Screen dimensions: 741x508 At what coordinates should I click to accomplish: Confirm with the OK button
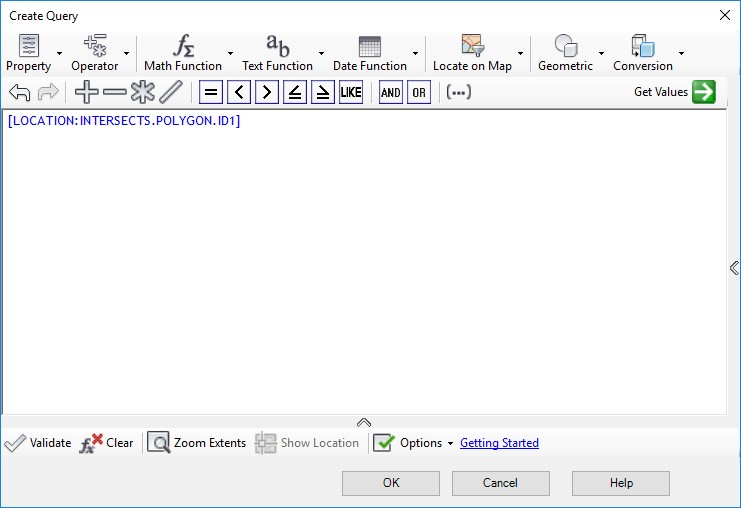(x=391, y=483)
